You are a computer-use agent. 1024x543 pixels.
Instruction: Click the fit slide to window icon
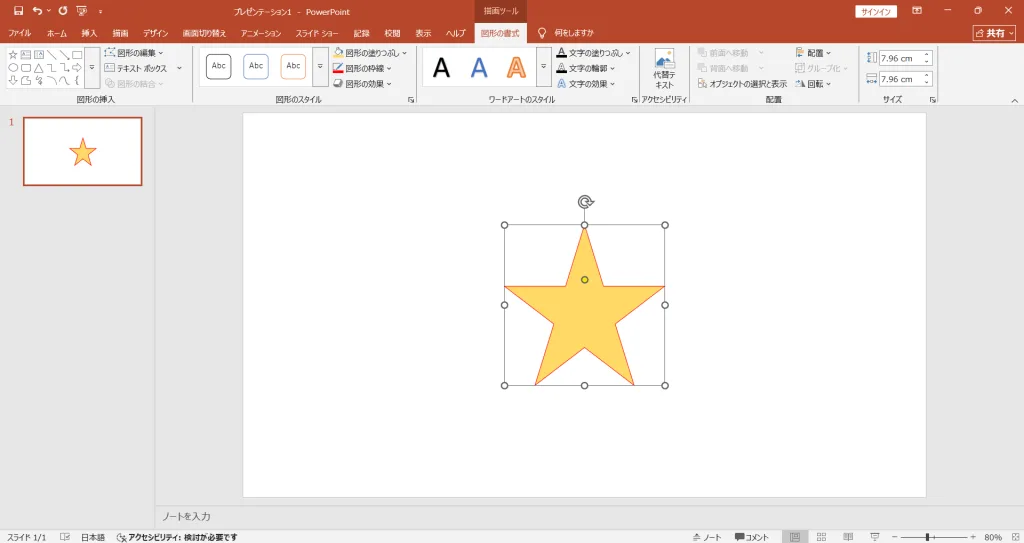click(1016, 536)
